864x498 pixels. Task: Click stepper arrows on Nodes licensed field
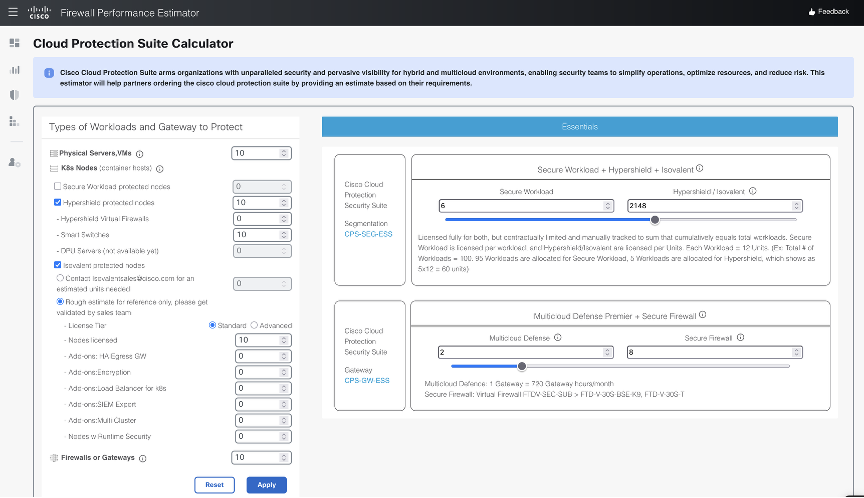click(x=285, y=340)
